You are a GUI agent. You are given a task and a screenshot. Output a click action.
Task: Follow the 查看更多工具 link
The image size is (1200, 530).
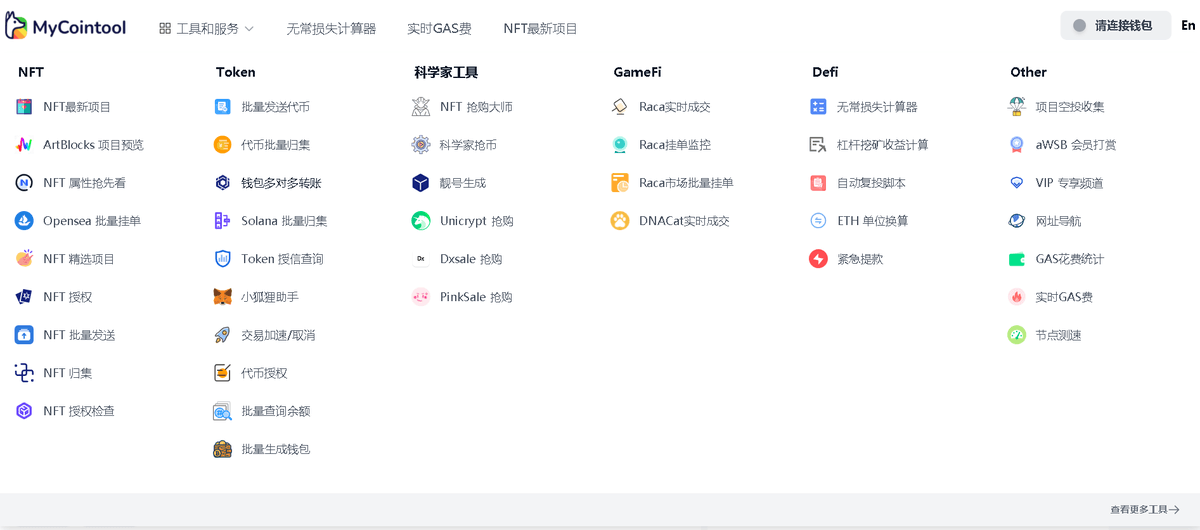(1145, 510)
